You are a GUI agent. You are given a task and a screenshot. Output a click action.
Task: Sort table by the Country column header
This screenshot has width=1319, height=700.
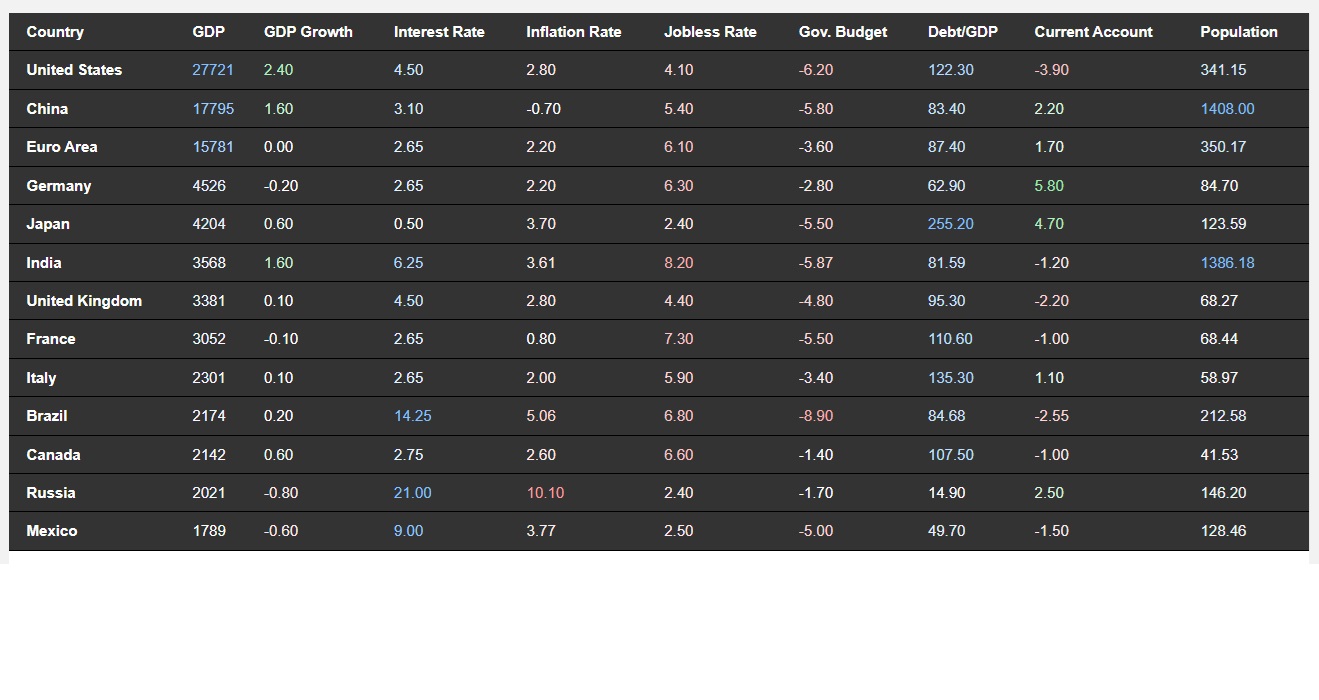tap(55, 32)
